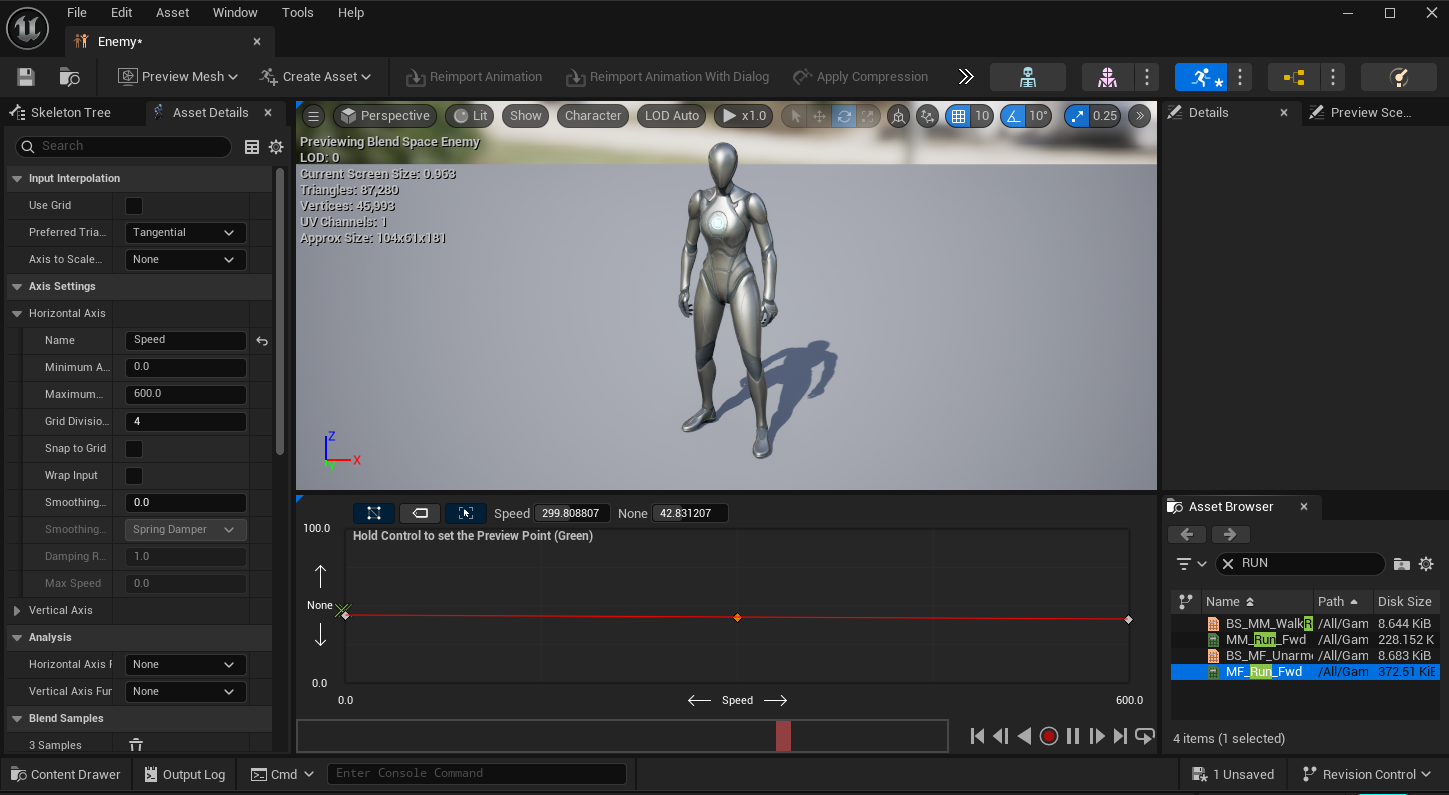1449x795 pixels.
Task: Open the Skeleton editor mode
Action: pyautogui.click(x=1027, y=77)
